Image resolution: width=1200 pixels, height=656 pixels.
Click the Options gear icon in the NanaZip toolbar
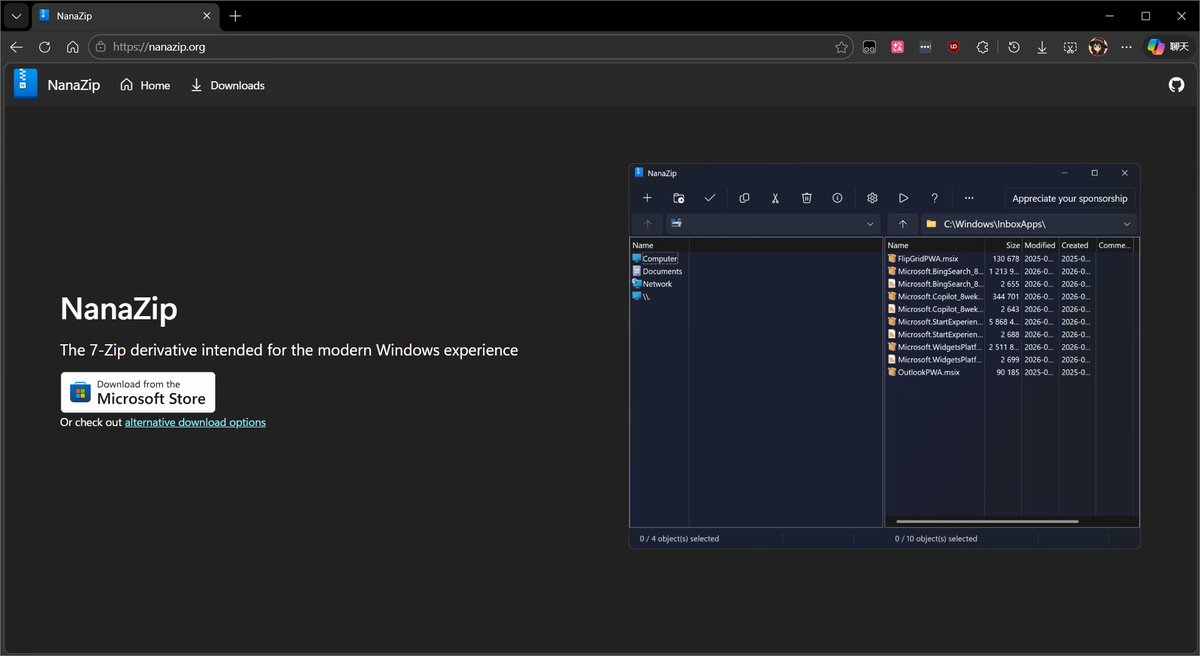pos(872,198)
